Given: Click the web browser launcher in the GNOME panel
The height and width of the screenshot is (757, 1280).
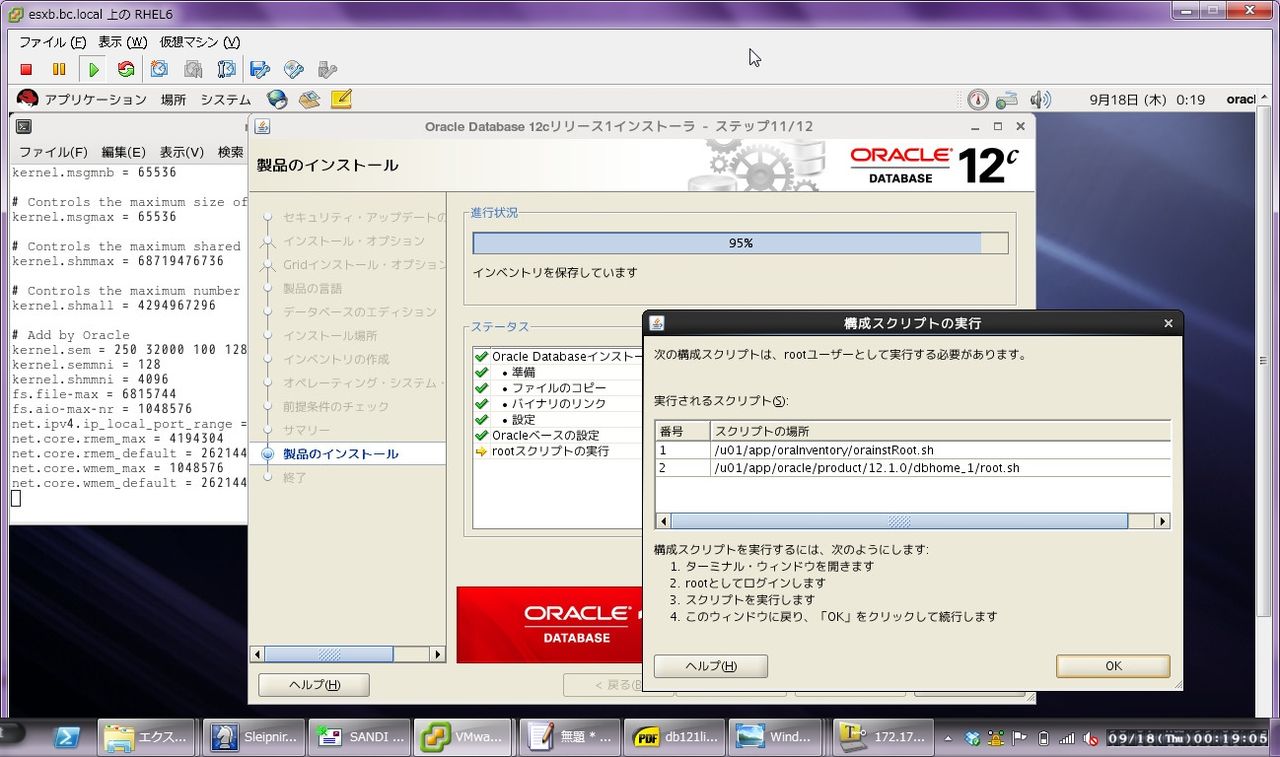Looking at the screenshot, I should 277,99.
